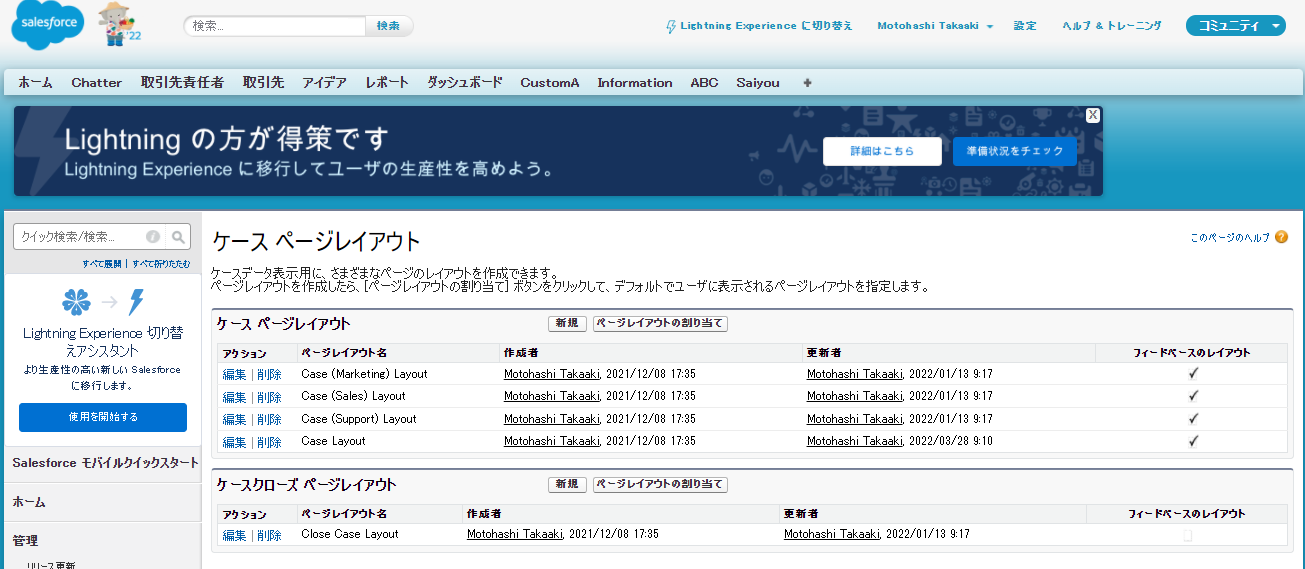The image size is (1305, 569).
Task: Open the 取引先責任者 tab
Action: point(182,83)
